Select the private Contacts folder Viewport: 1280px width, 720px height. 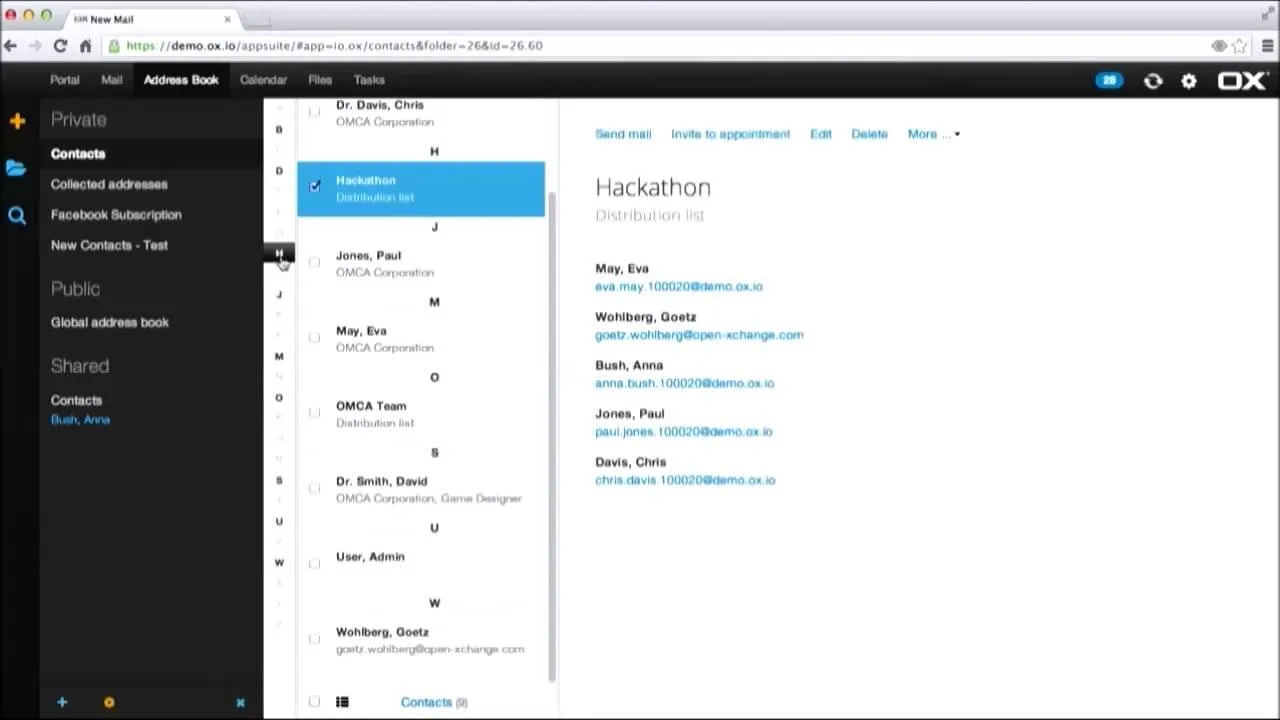coord(78,154)
